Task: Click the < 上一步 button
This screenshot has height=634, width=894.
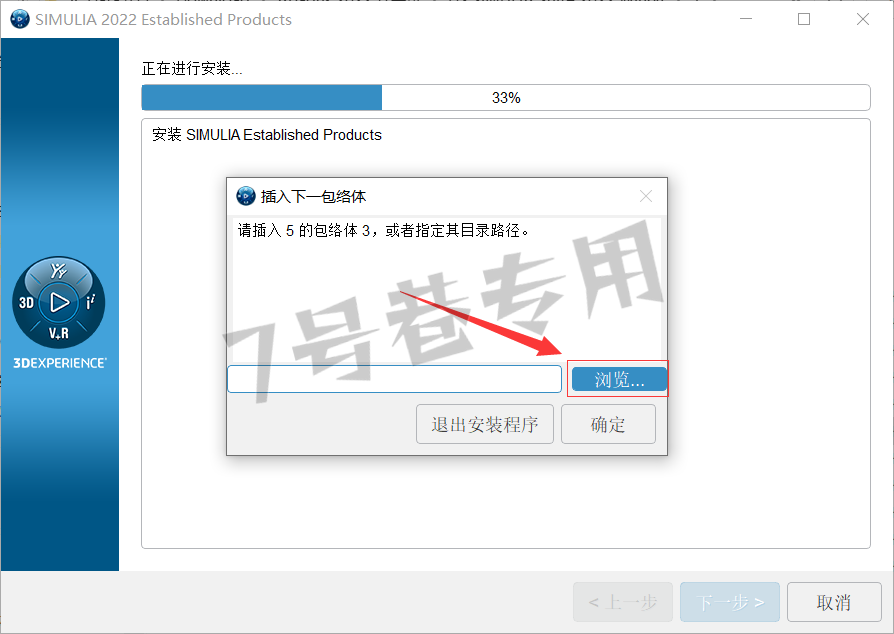Action: pyautogui.click(x=623, y=602)
